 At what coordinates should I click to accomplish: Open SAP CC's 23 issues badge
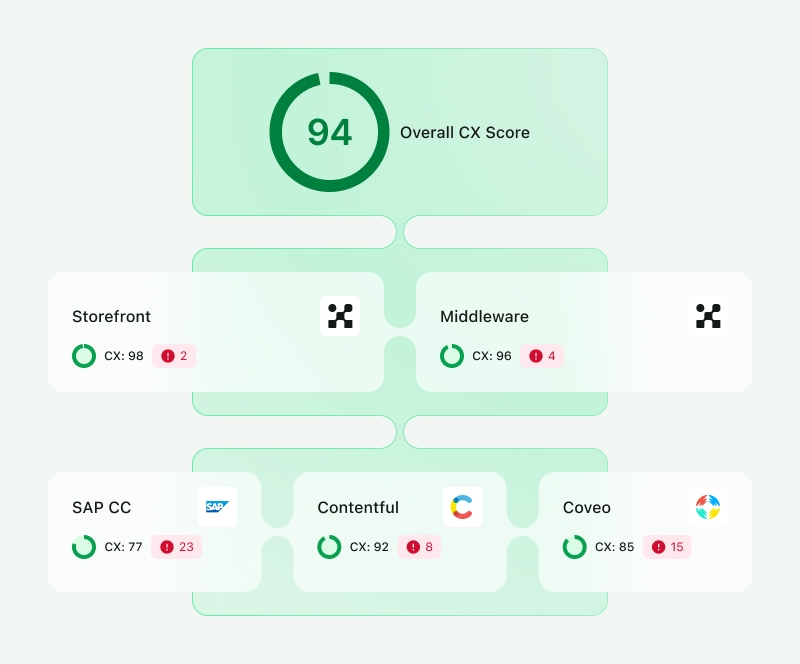pyautogui.click(x=177, y=547)
